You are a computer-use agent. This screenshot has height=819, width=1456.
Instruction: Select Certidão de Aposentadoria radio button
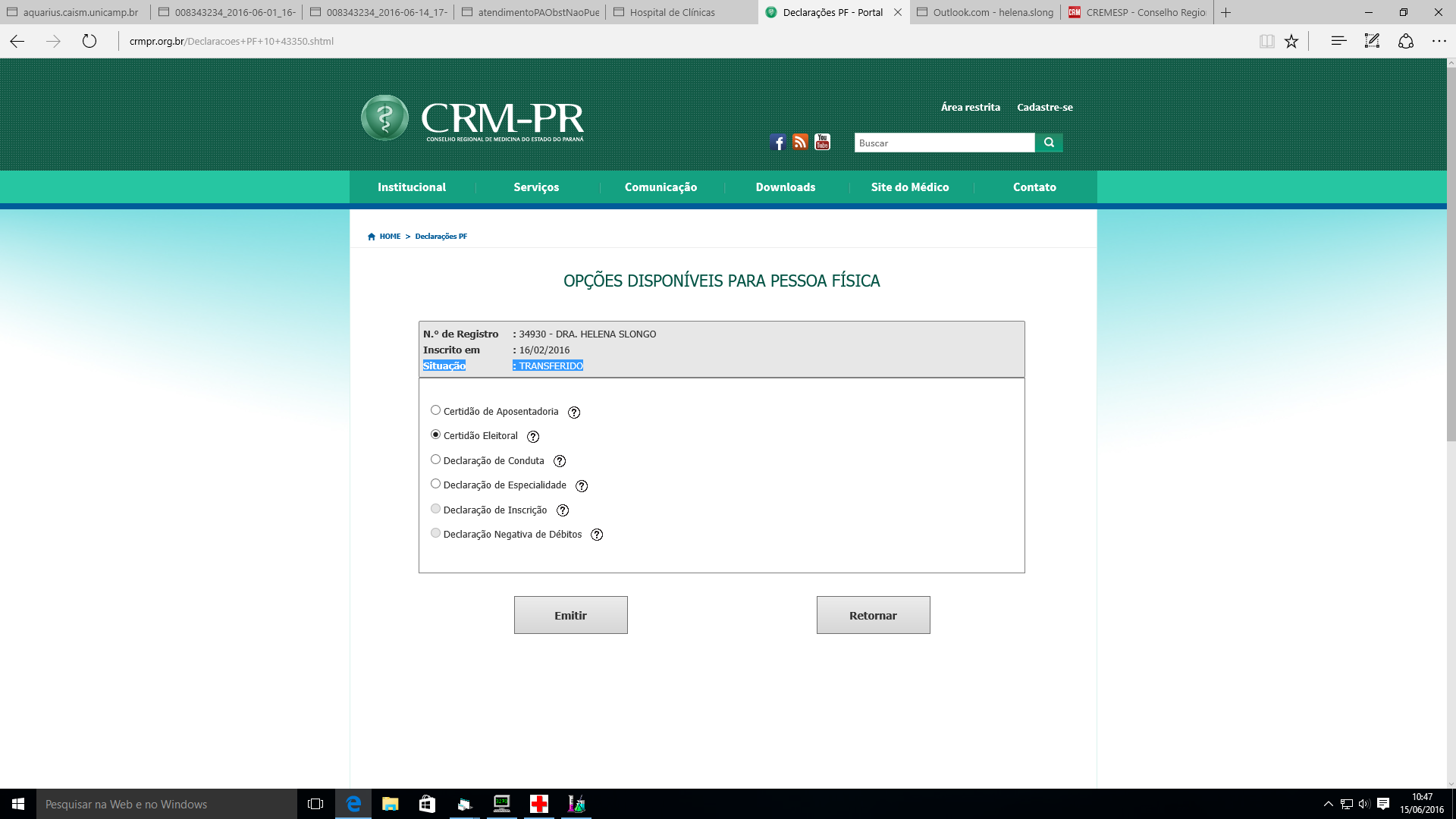(435, 410)
